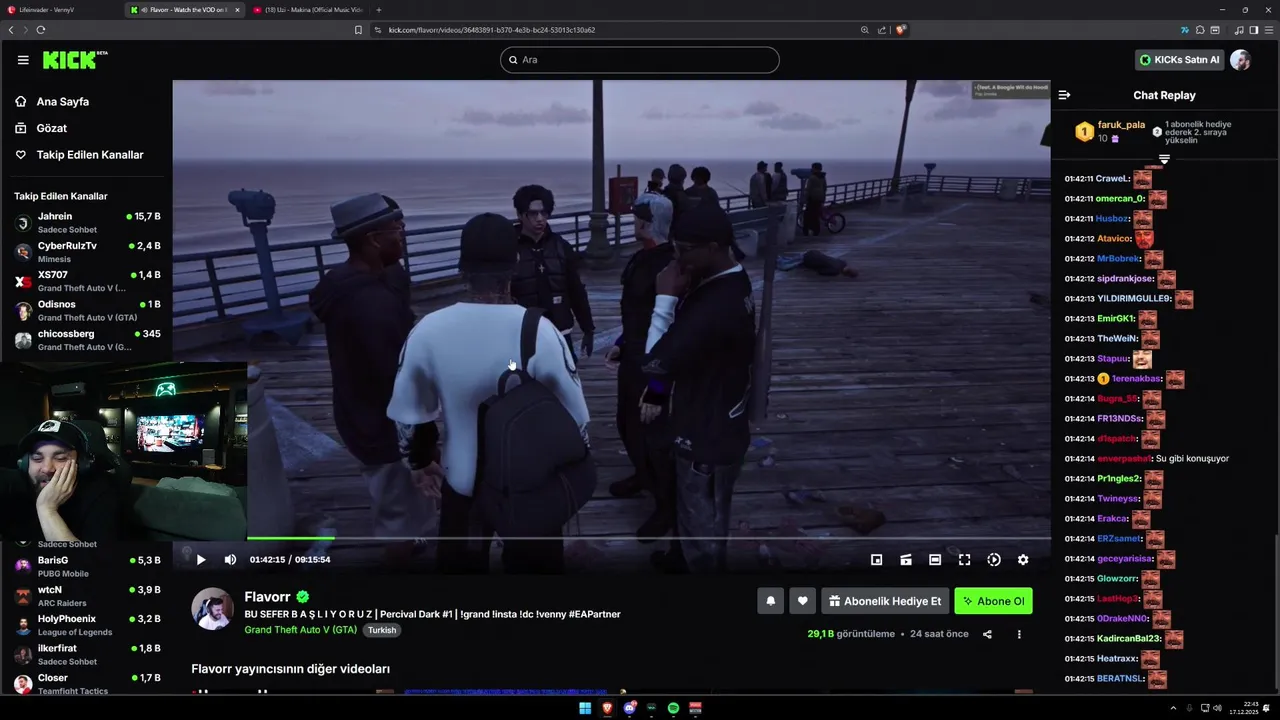Click the Flavorr streamer avatar
This screenshot has width=1280, height=720.
[212, 609]
